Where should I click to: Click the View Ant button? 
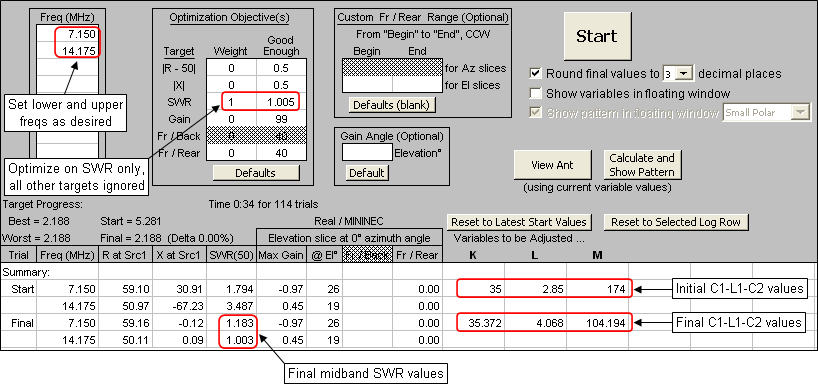(x=552, y=165)
